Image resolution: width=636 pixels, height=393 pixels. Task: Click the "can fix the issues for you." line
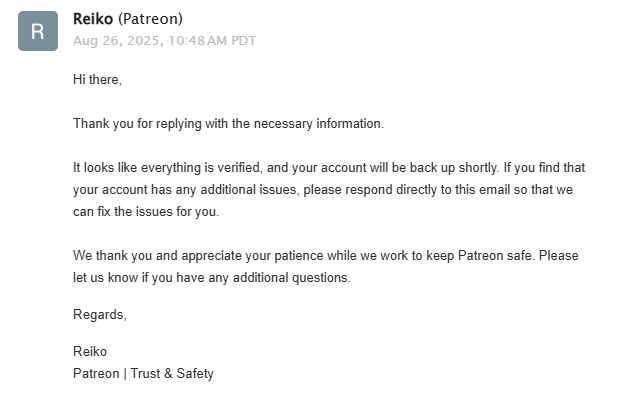(146, 212)
